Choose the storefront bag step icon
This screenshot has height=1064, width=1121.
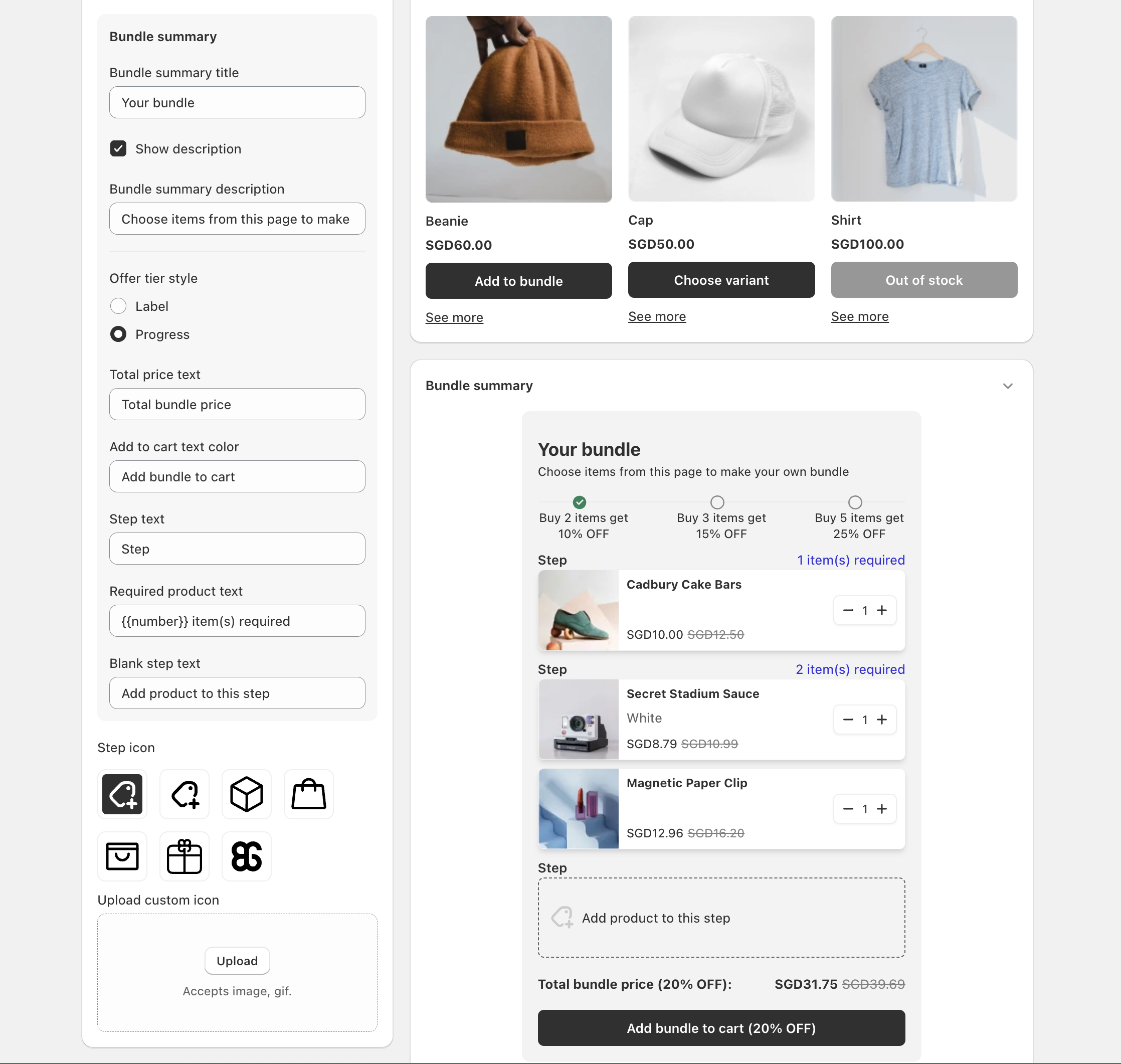tap(122, 856)
